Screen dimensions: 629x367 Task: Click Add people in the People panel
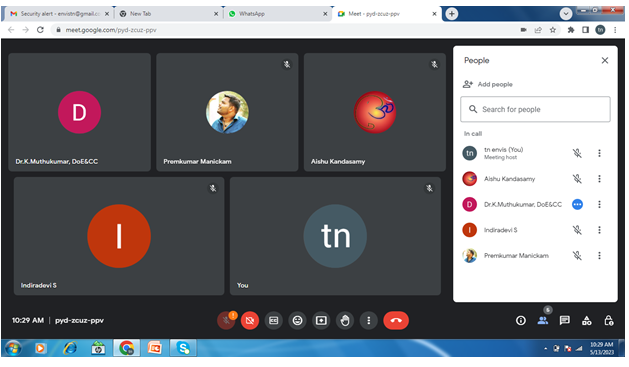[488, 85]
